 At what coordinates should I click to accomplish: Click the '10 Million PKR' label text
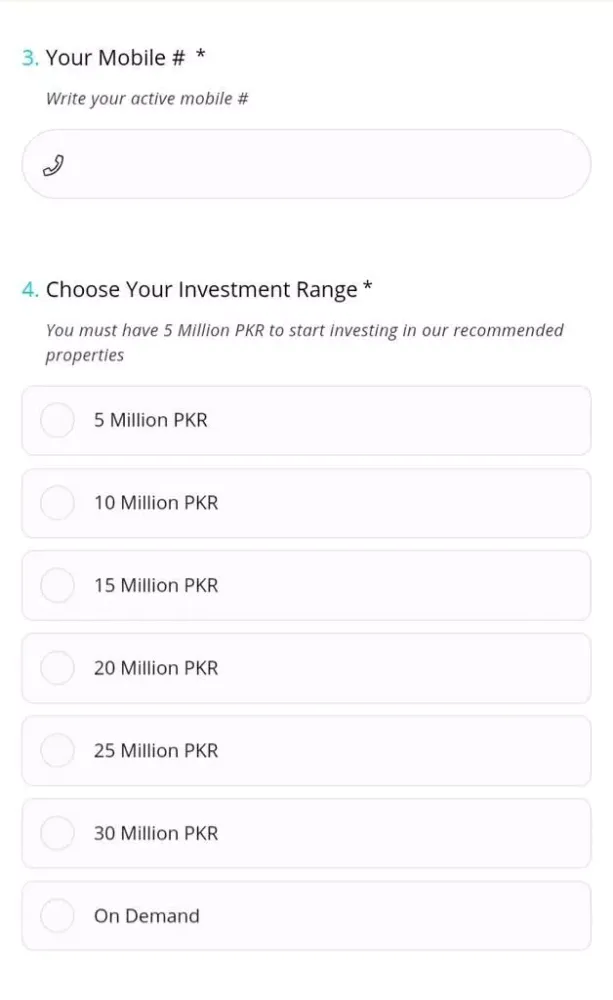156,503
